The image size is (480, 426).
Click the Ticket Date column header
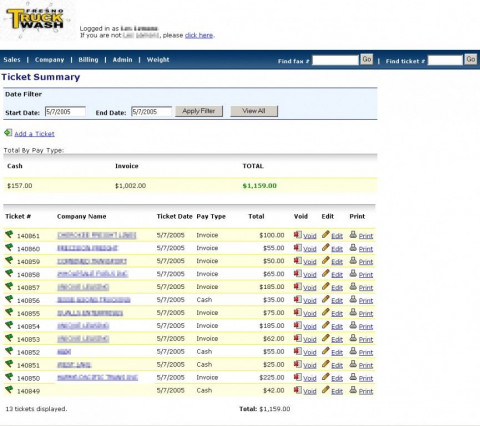pyautogui.click(x=174, y=216)
